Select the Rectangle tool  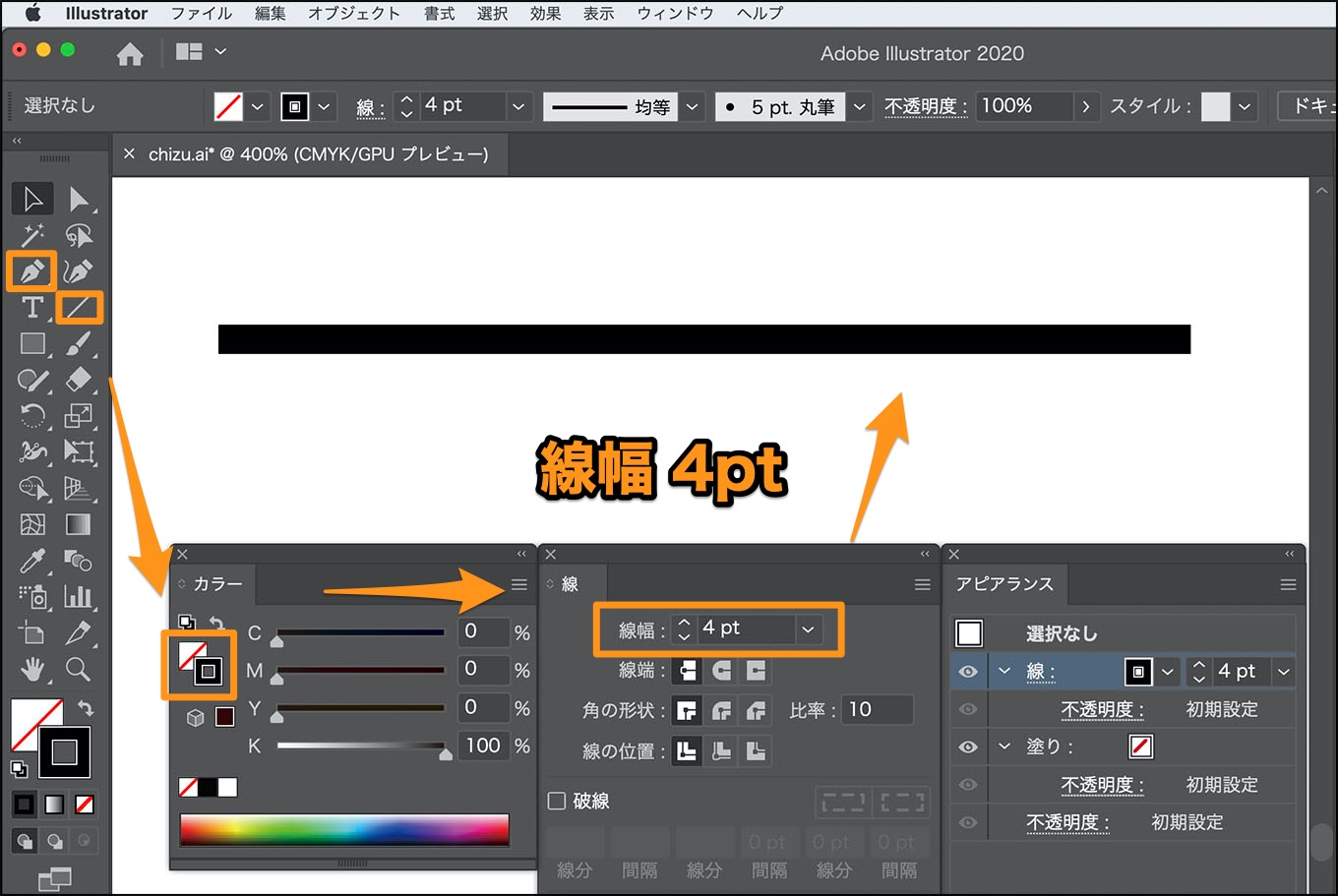point(32,343)
